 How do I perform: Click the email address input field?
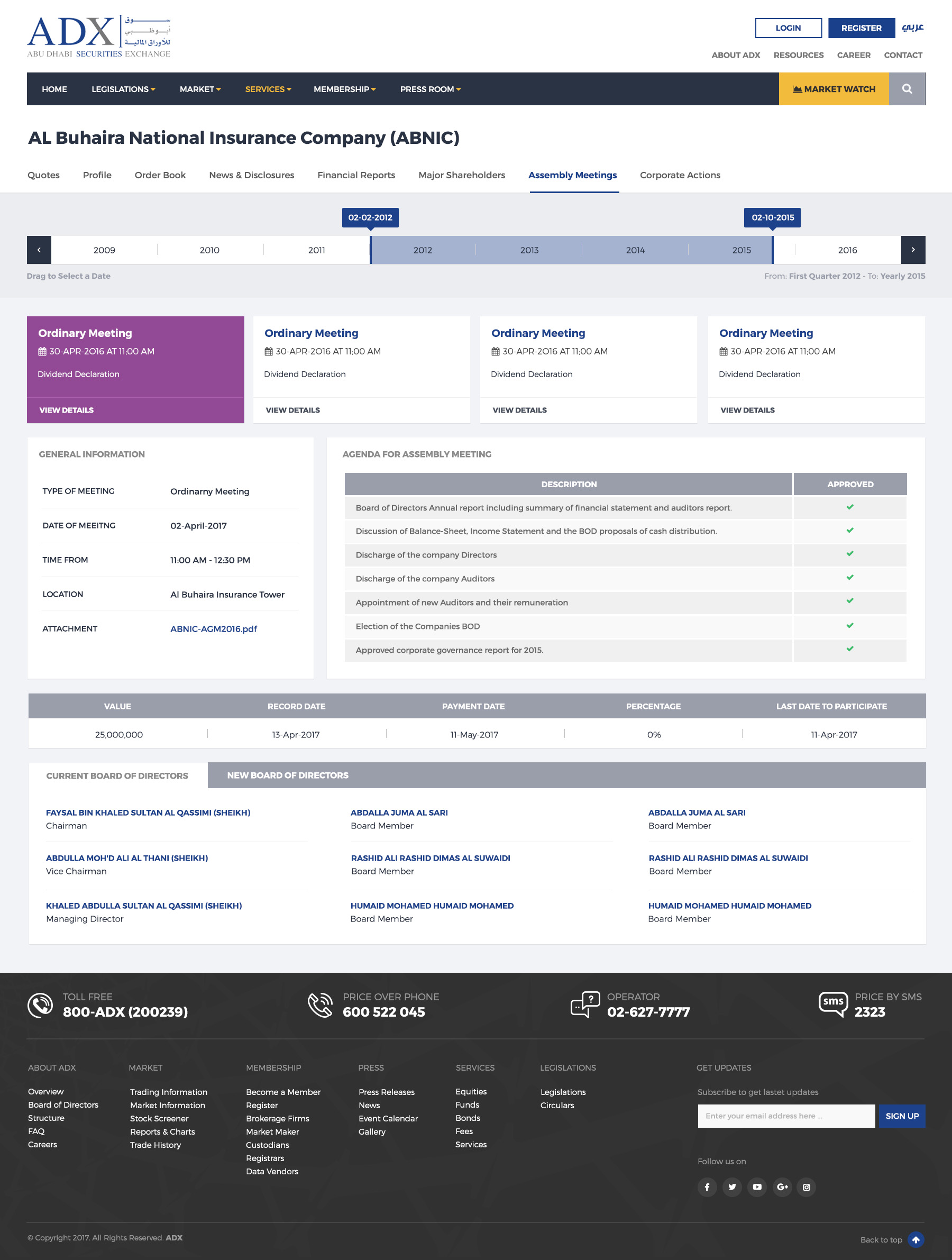click(786, 1116)
